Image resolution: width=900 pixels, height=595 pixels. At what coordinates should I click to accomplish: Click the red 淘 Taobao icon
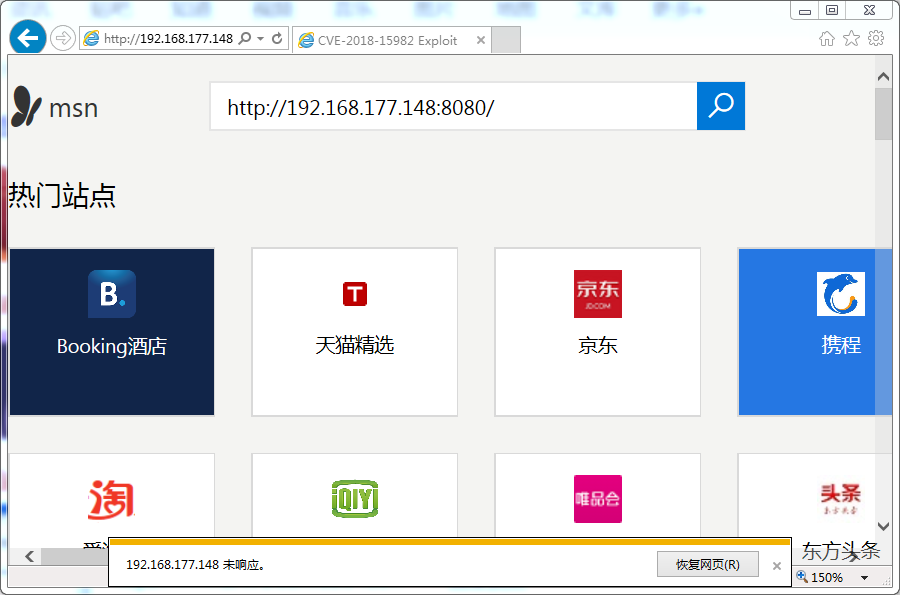click(x=111, y=499)
